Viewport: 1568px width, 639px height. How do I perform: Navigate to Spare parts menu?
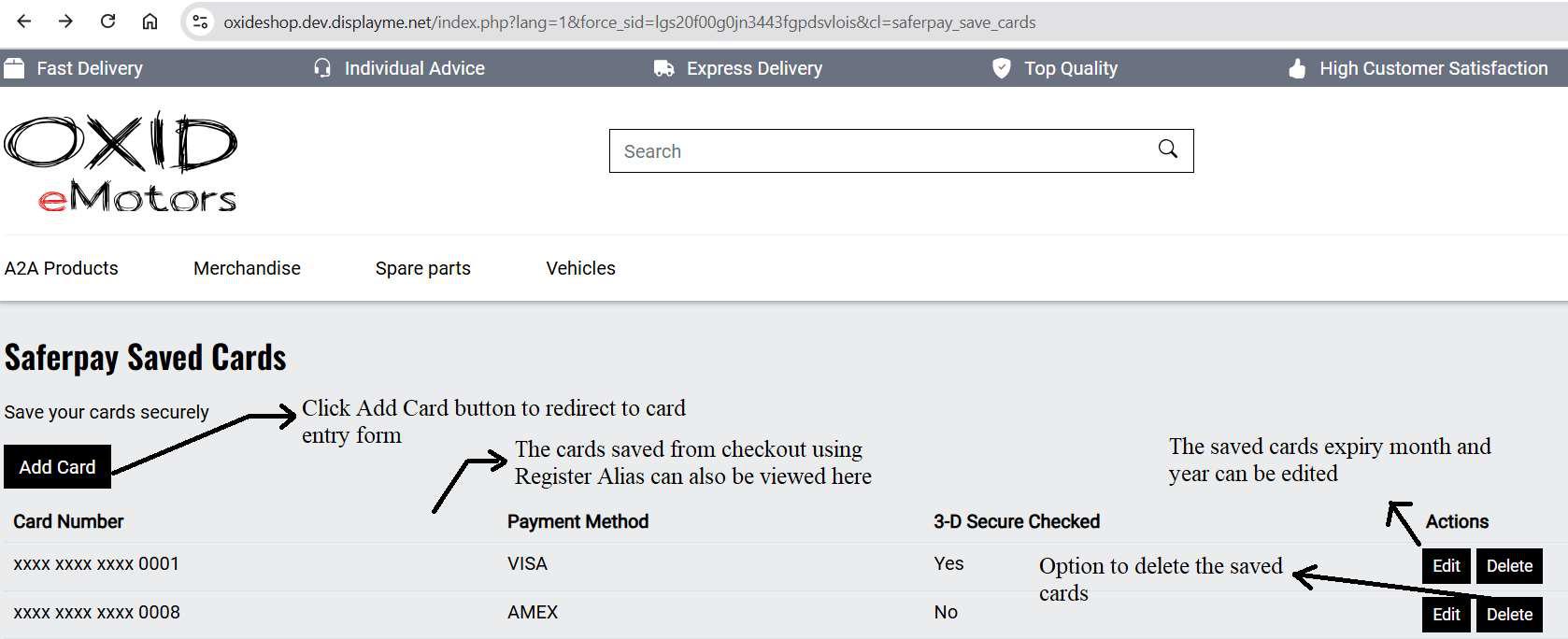pyautogui.click(x=422, y=268)
